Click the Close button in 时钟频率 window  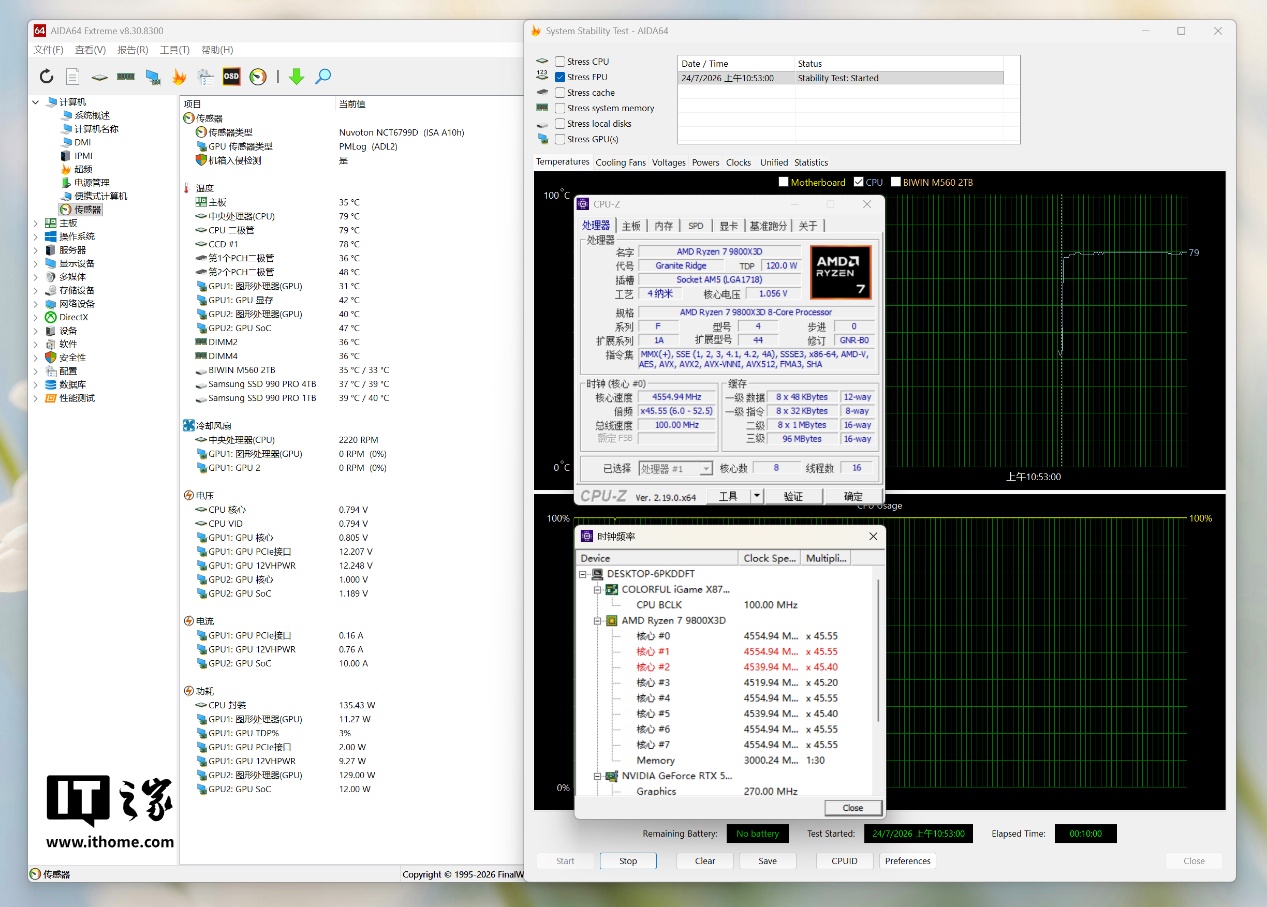[x=853, y=808]
